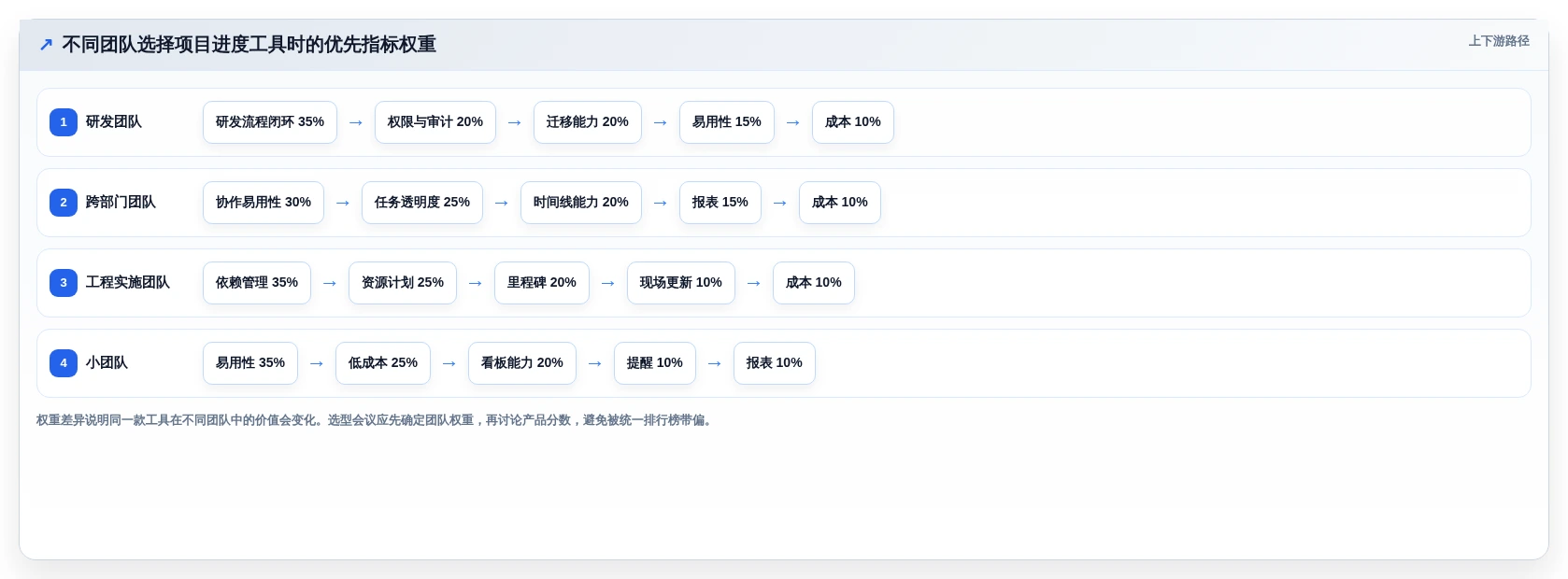Select 成本 10% in 研发团队 row
This screenshot has width=1568, height=579.
click(x=853, y=122)
